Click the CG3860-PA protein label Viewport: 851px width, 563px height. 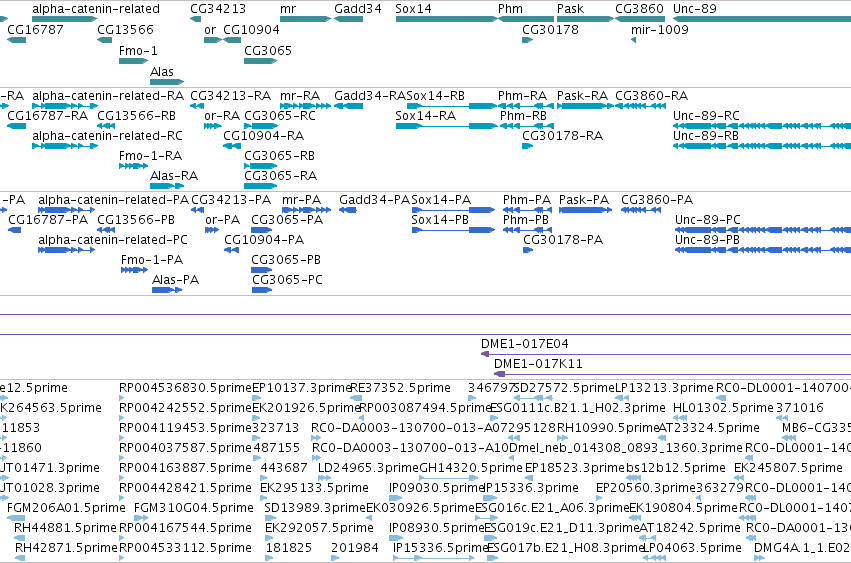tap(657, 200)
